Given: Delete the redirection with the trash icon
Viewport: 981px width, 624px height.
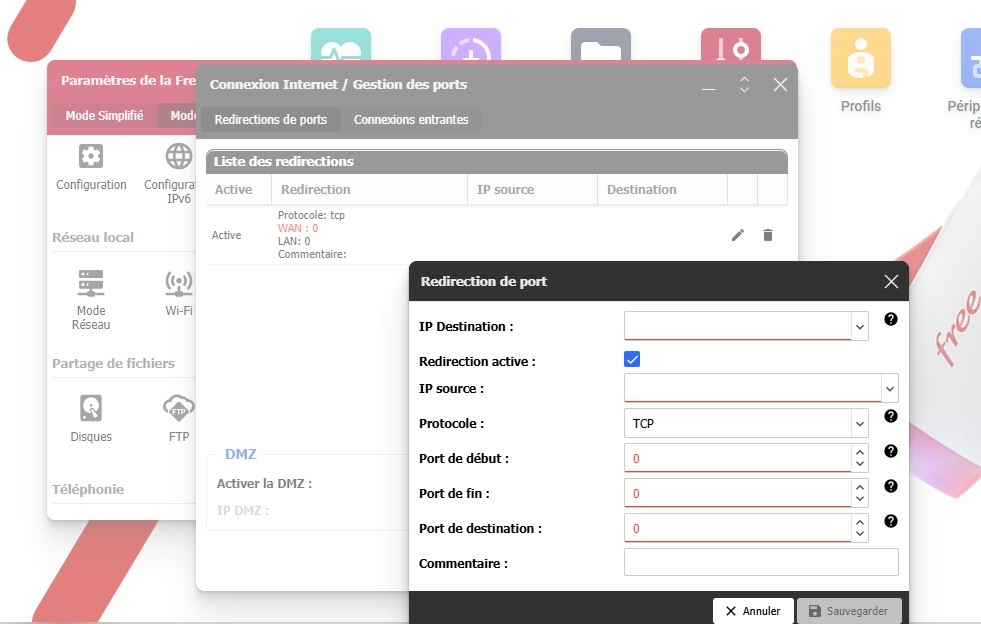Looking at the screenshot, I should (x=768, y=235).
